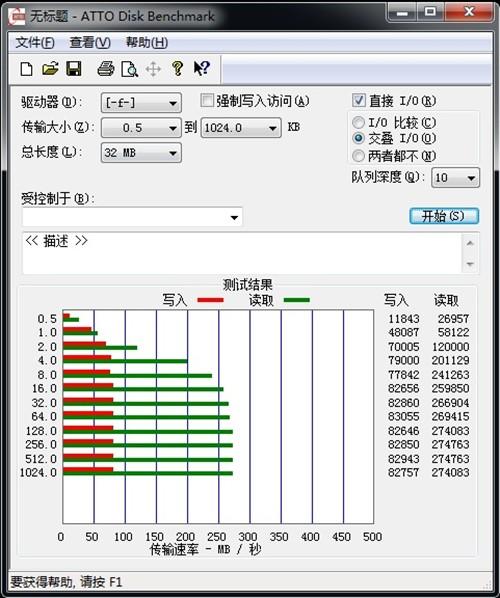Screen dimensions: 500x598
Task: Click the context help pointer icon
Action: tap(201, 69)
